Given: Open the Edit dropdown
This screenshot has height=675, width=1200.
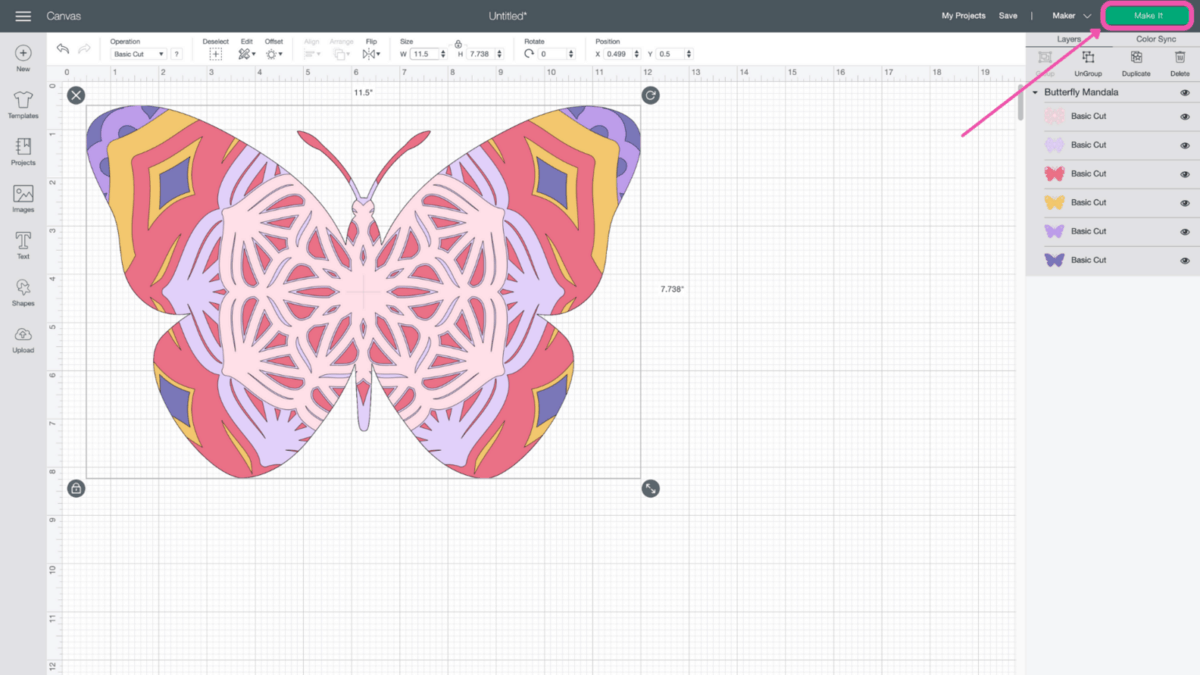Looking at the screenshot, I should [246, 54].
